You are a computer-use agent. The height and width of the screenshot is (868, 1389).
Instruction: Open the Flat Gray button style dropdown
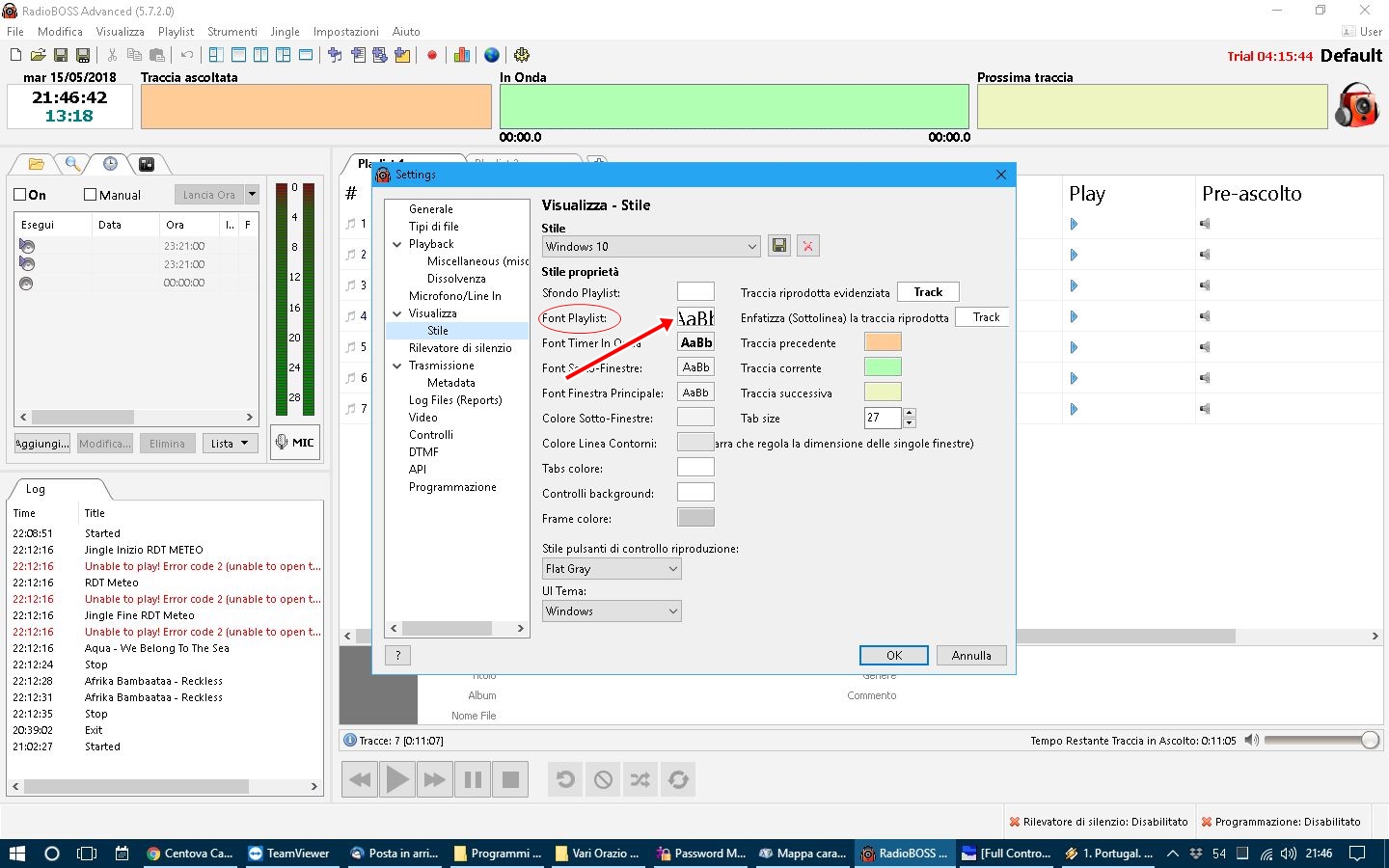tap(612, 569)
